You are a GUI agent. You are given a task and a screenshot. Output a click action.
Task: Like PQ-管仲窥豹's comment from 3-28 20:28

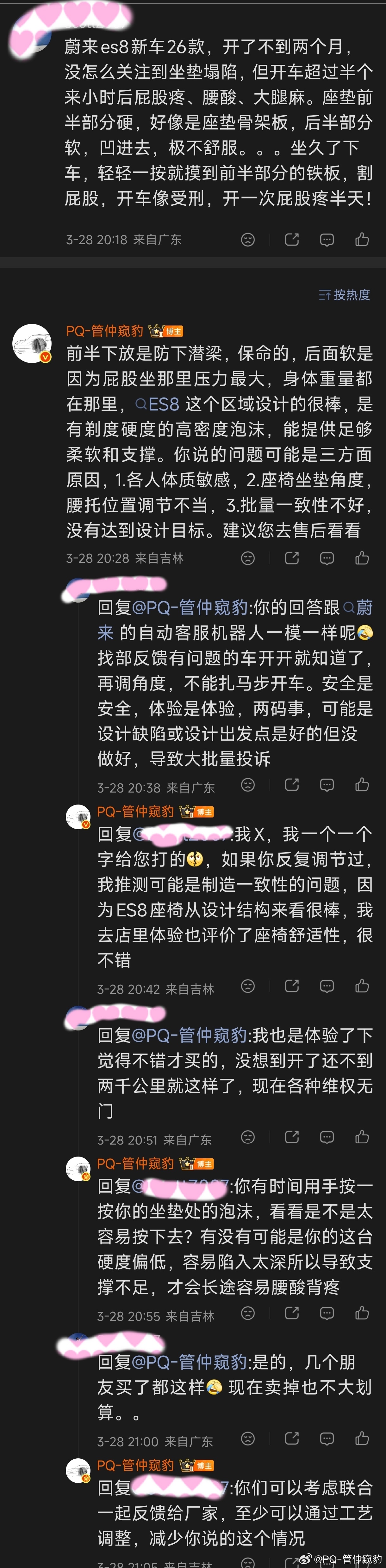pos(362,557)
